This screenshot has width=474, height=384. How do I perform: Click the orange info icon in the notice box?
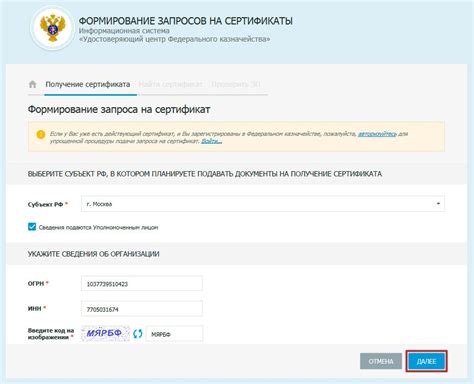(x=41, y=135)
